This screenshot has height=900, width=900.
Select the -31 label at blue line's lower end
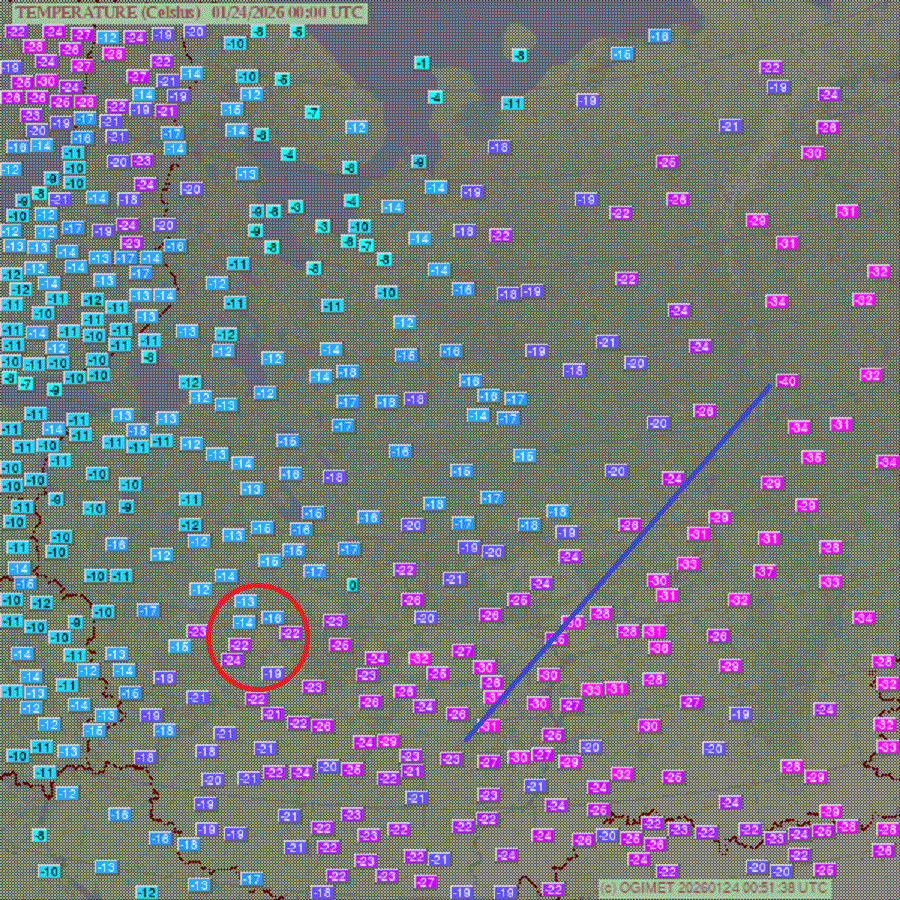(489, 726)
